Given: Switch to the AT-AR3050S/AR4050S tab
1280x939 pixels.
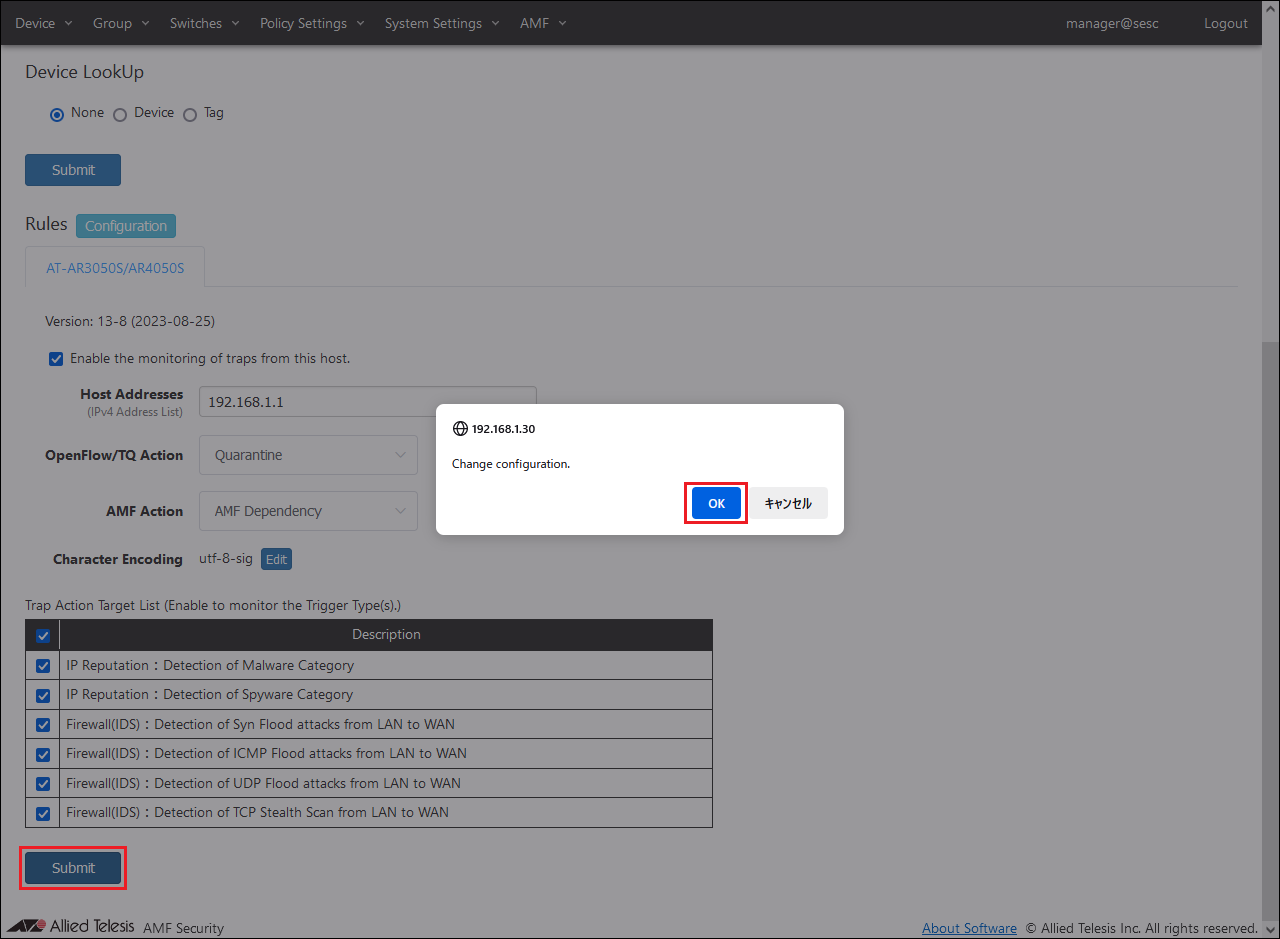Looking at the screenshot, I should pyautogui.click(x=115, y=268).
